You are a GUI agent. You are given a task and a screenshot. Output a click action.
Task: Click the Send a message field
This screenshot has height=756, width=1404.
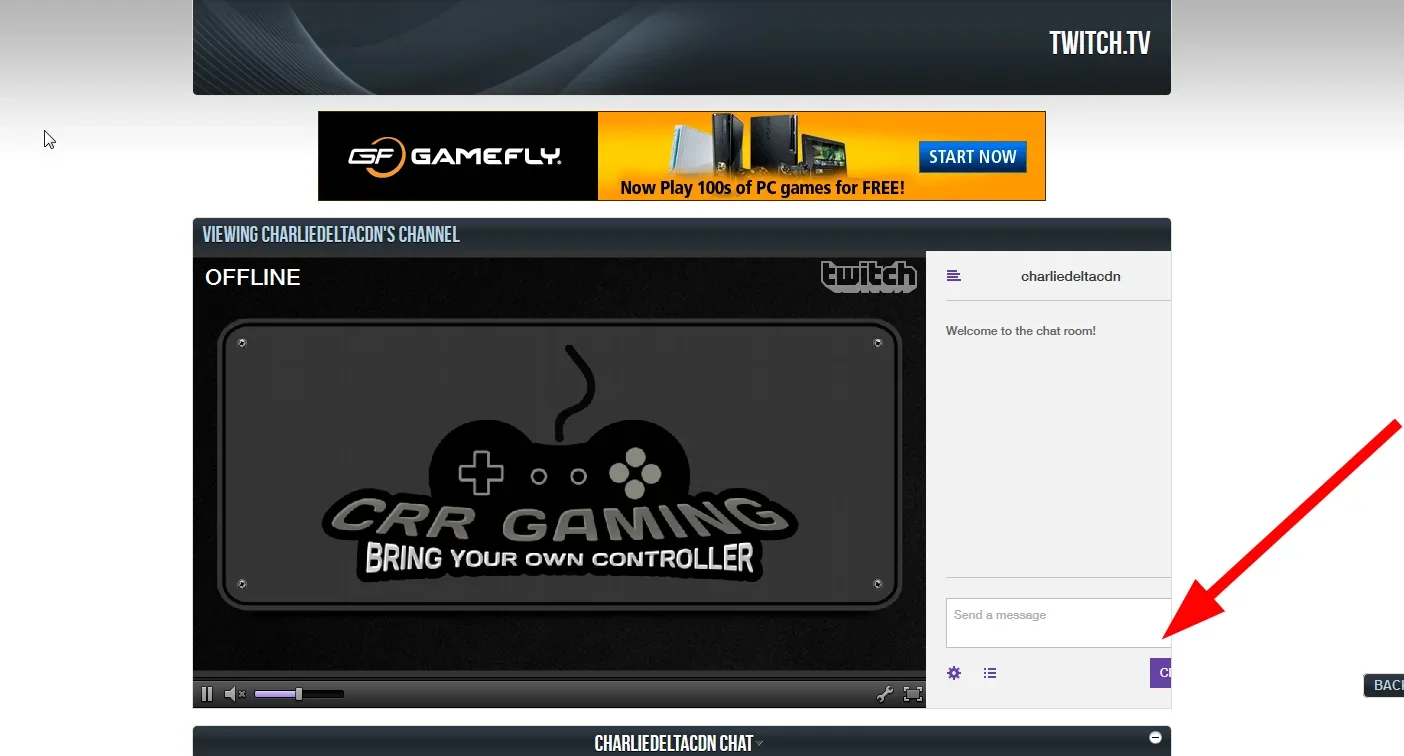[x=1058, y=623]
